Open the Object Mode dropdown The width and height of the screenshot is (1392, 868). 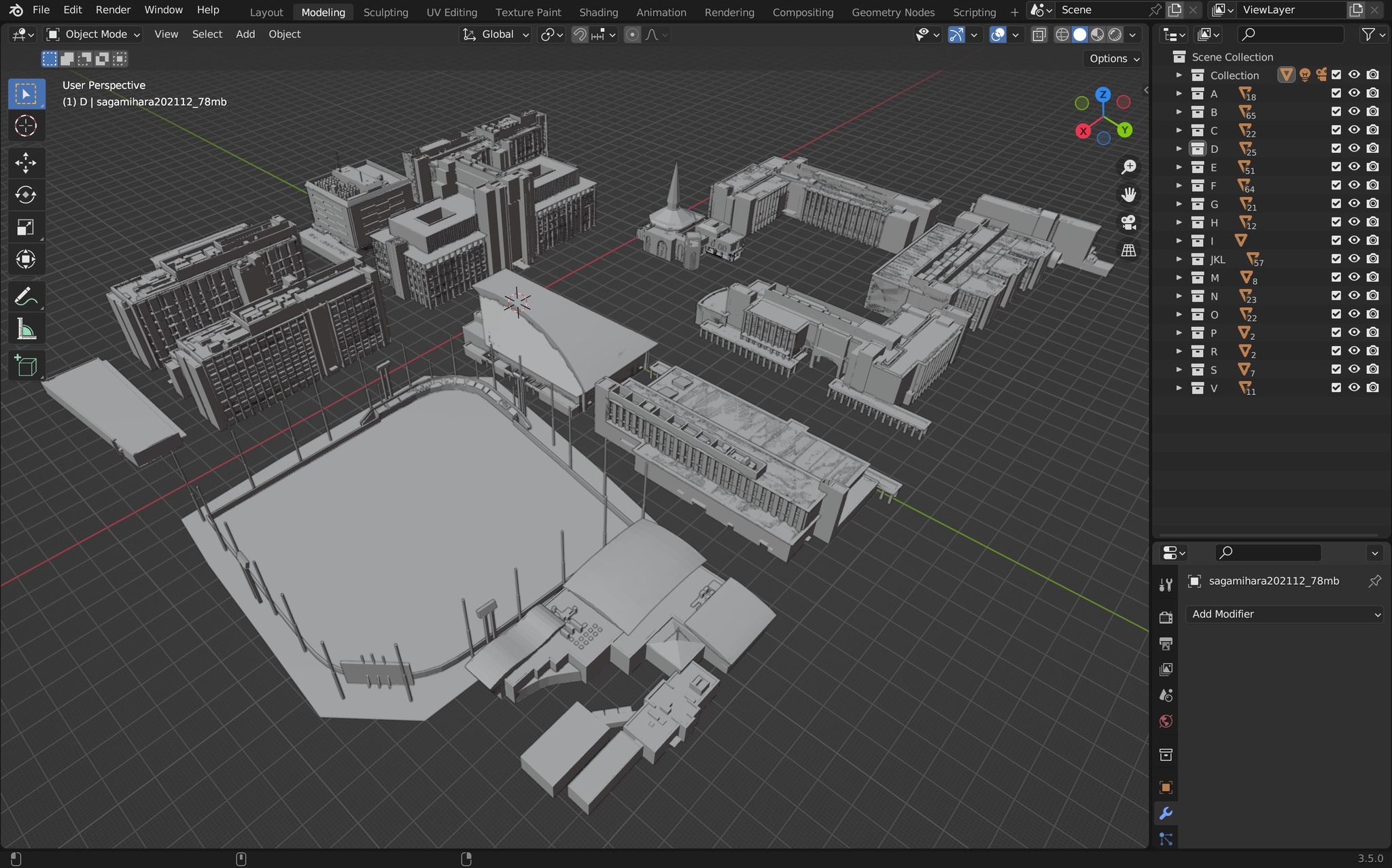click(94, 34)
